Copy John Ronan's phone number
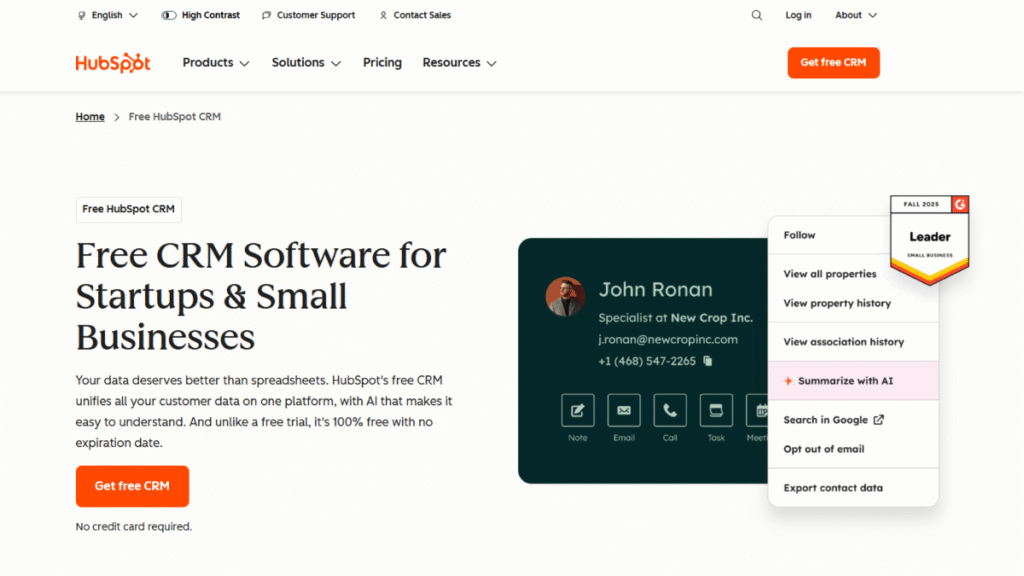The image size is (1024, 576). point(707,361)
